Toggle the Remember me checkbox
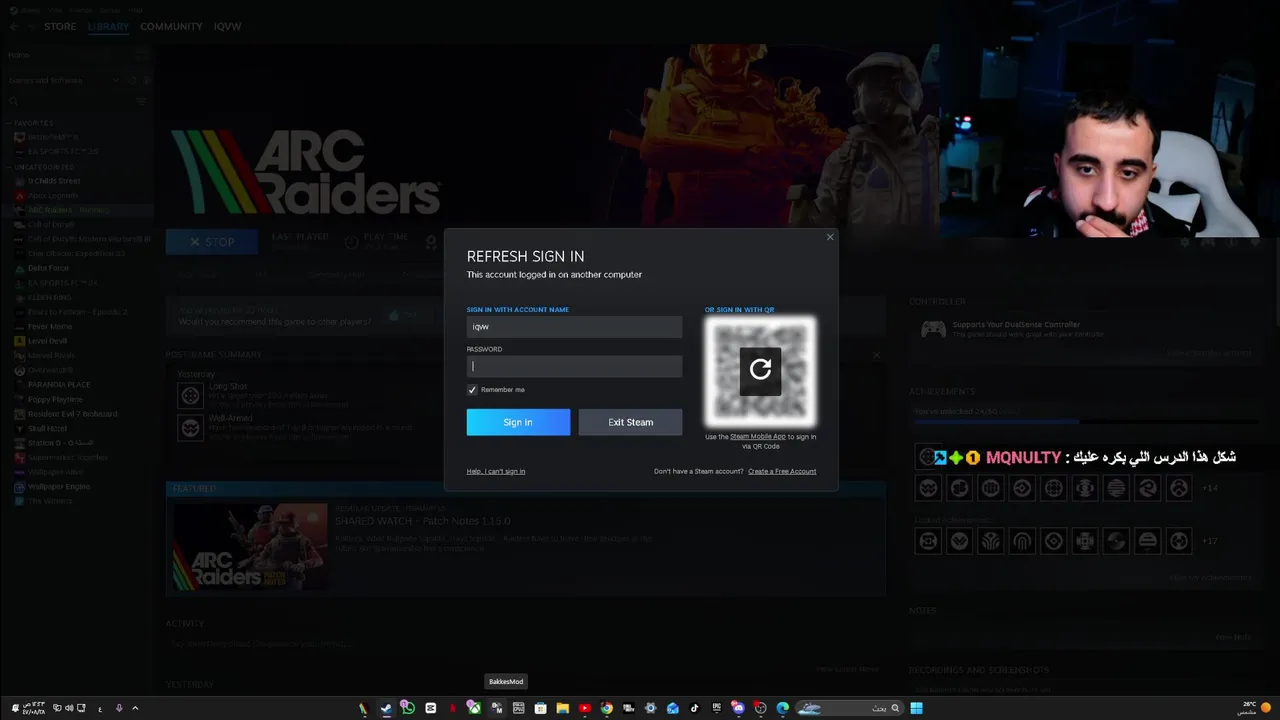Screen dimensions: 1280x720 [472, 390]
